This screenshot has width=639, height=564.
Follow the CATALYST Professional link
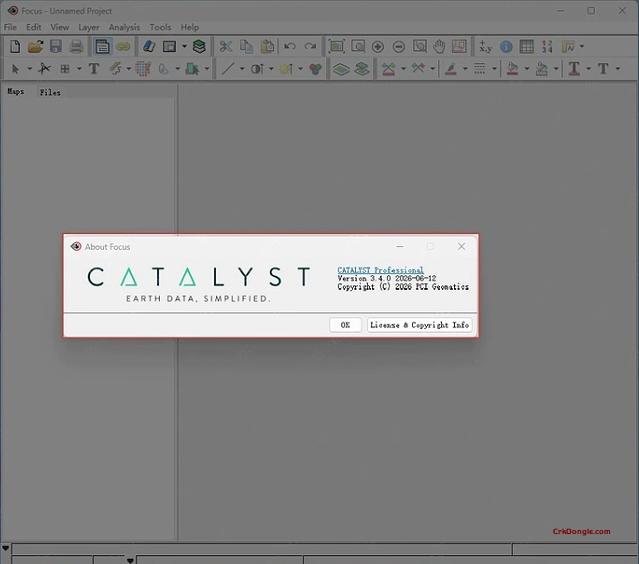coord(380,270)
